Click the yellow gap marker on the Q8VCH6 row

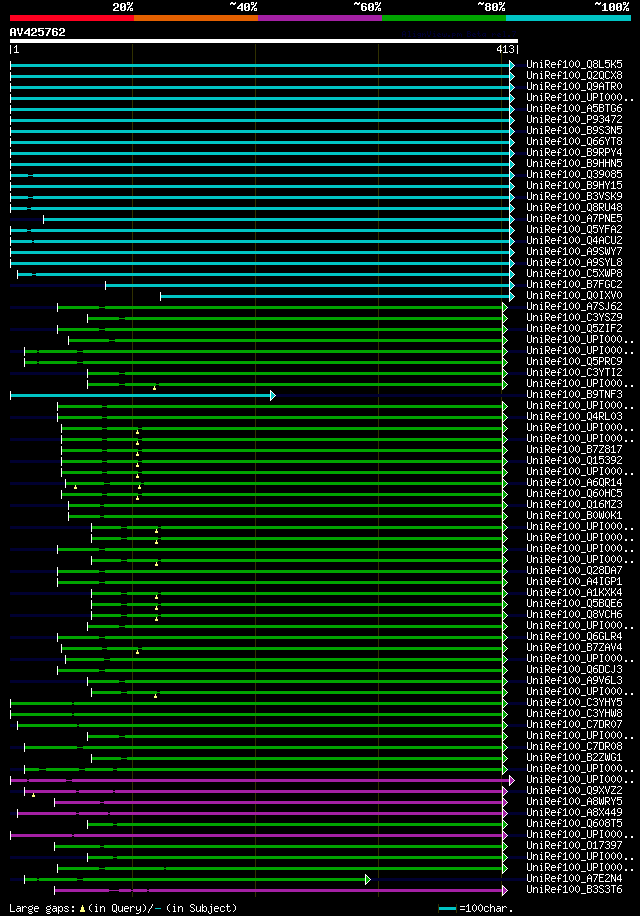pyautogui.click(x=156, y=619)
